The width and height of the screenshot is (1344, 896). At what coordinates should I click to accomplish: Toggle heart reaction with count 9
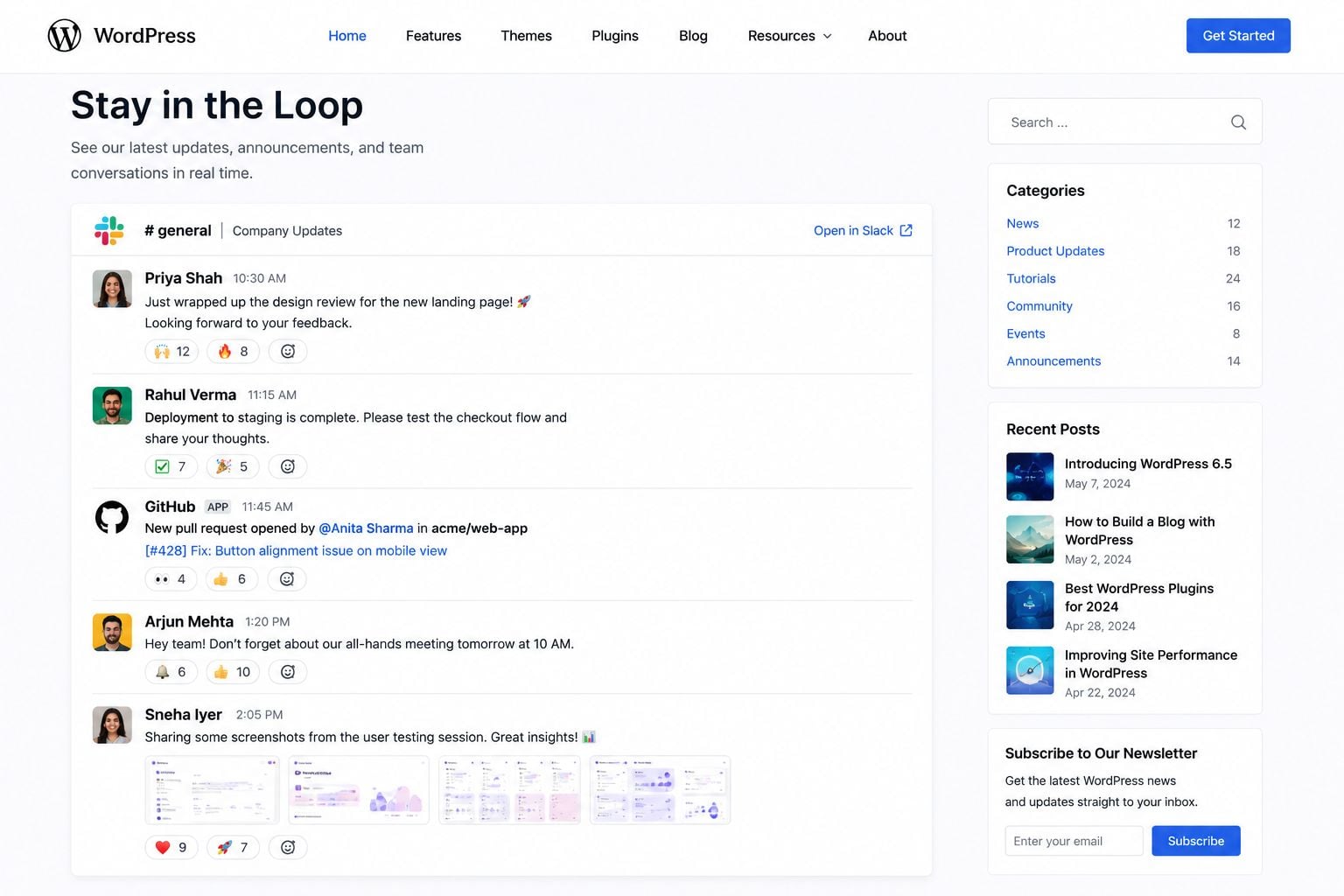point(171,847)
